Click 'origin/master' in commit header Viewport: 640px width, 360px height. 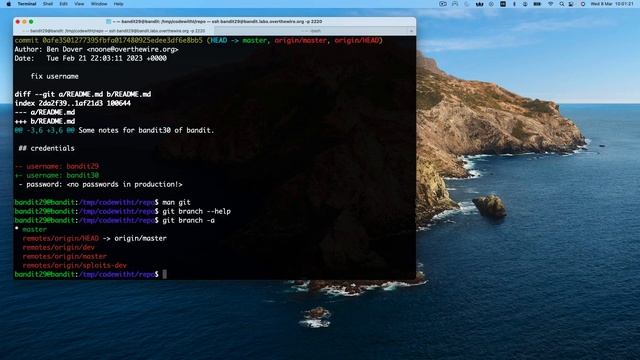[x=300, y=40]
